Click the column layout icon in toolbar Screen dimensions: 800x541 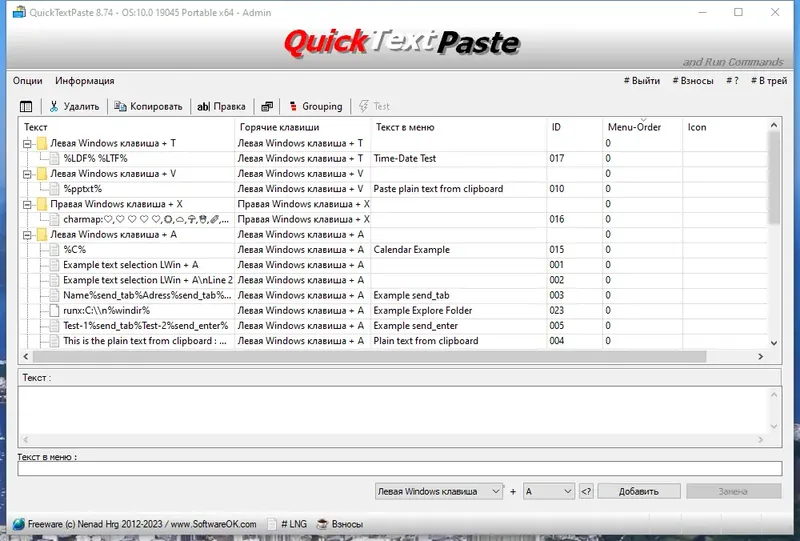(26, 106)
